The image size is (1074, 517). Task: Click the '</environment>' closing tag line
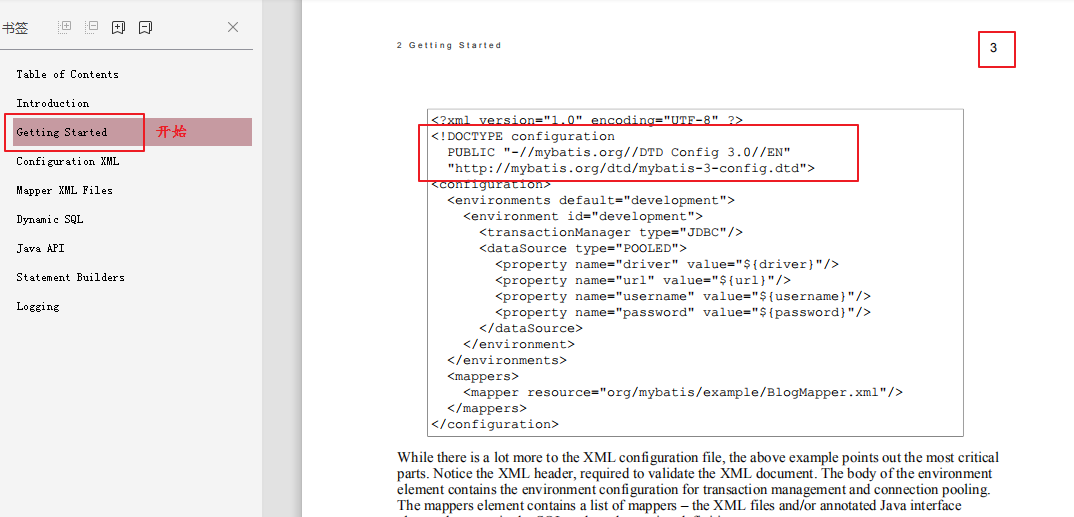[x=519, y=344]
